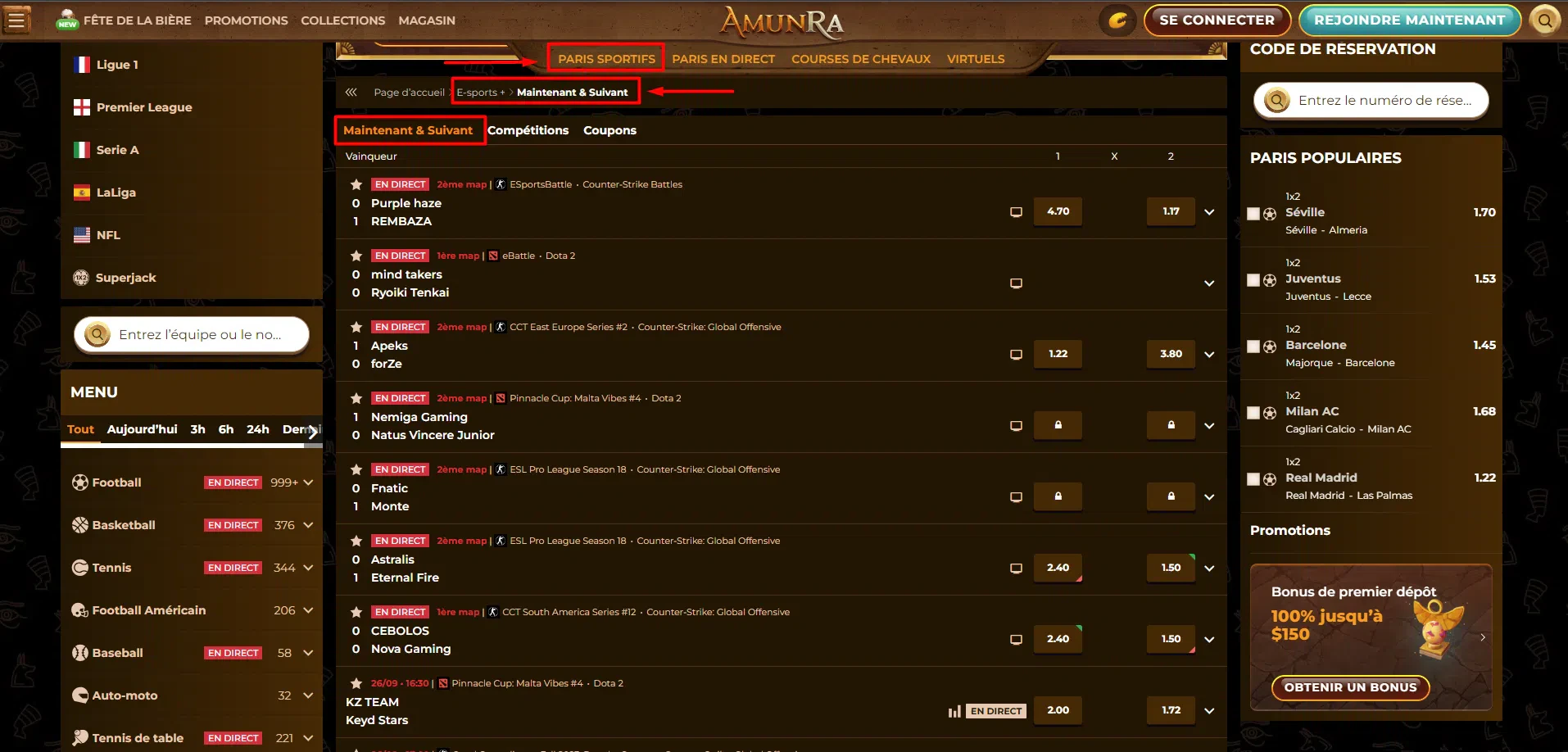Expand the Basketball category chevron
The height and width of the screenshot is (752, 1568).
tap(308, 525)
